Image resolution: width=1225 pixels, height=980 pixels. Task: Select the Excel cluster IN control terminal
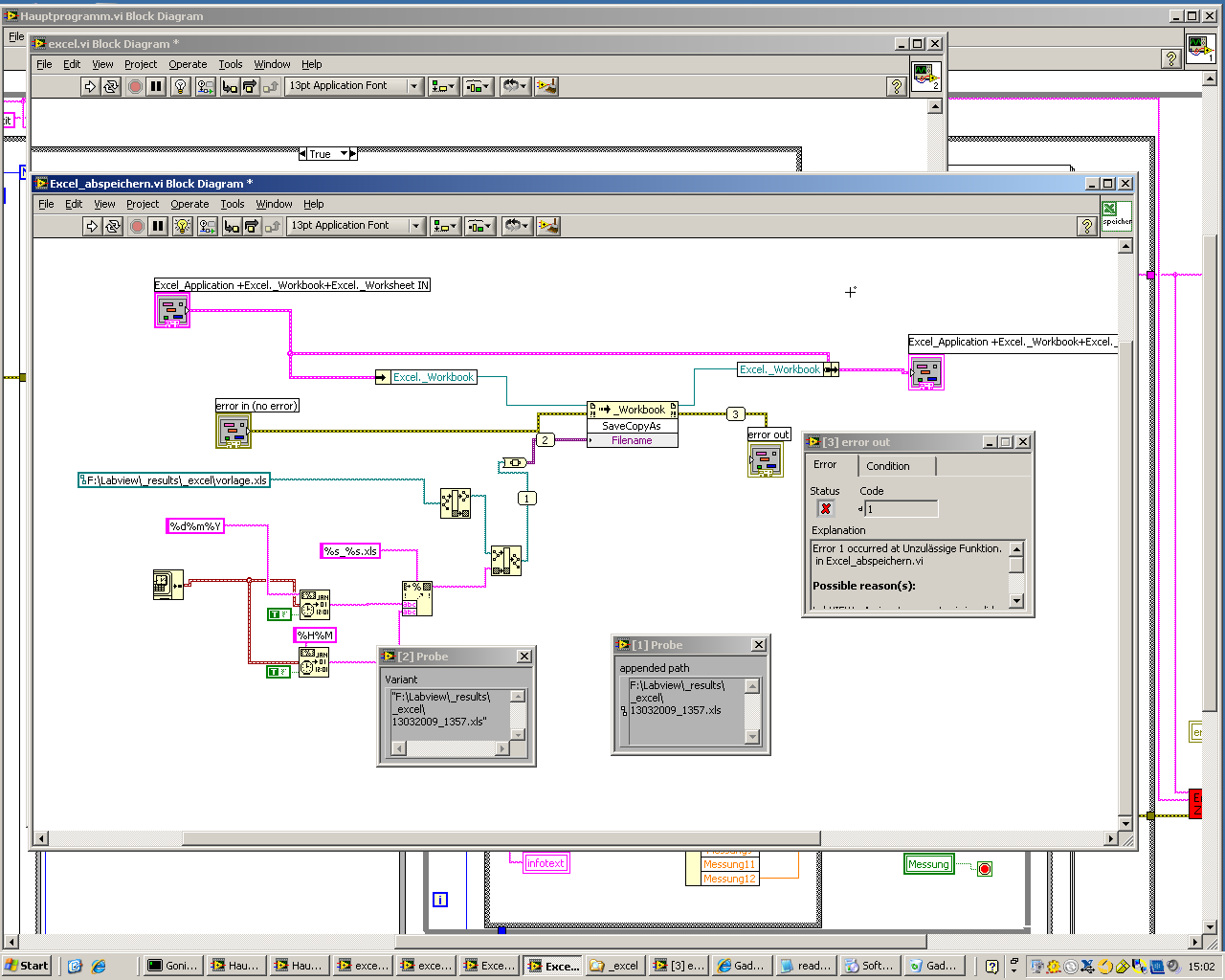pyautogui.click(x=172, y=310)
